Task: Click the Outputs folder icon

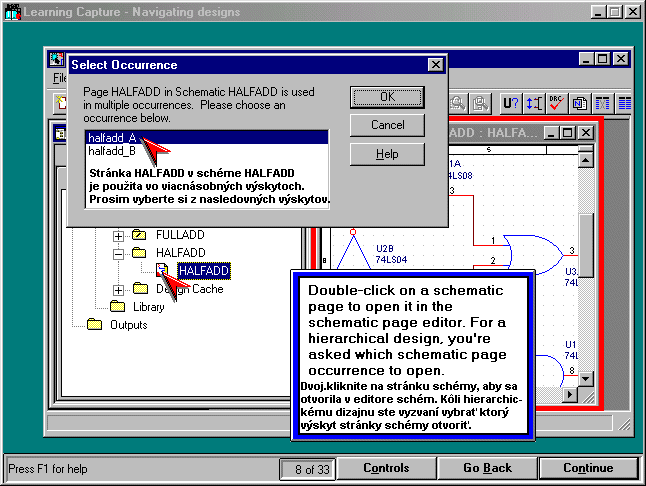Action: (x=95, y=325)
